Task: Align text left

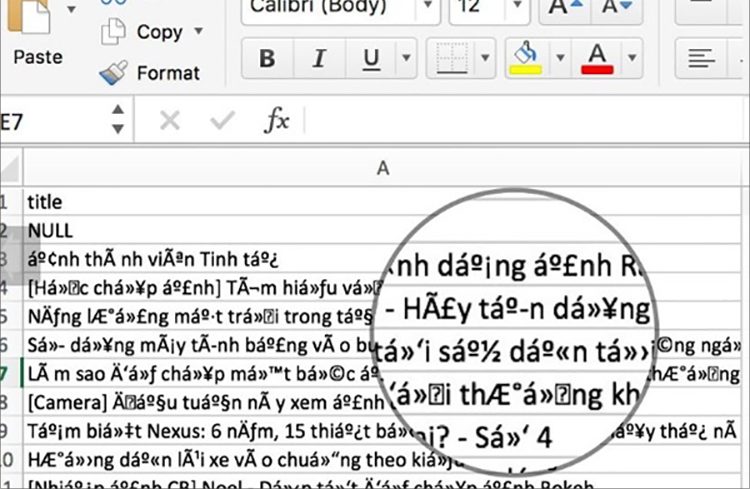Action: click(x=701, y=58)
